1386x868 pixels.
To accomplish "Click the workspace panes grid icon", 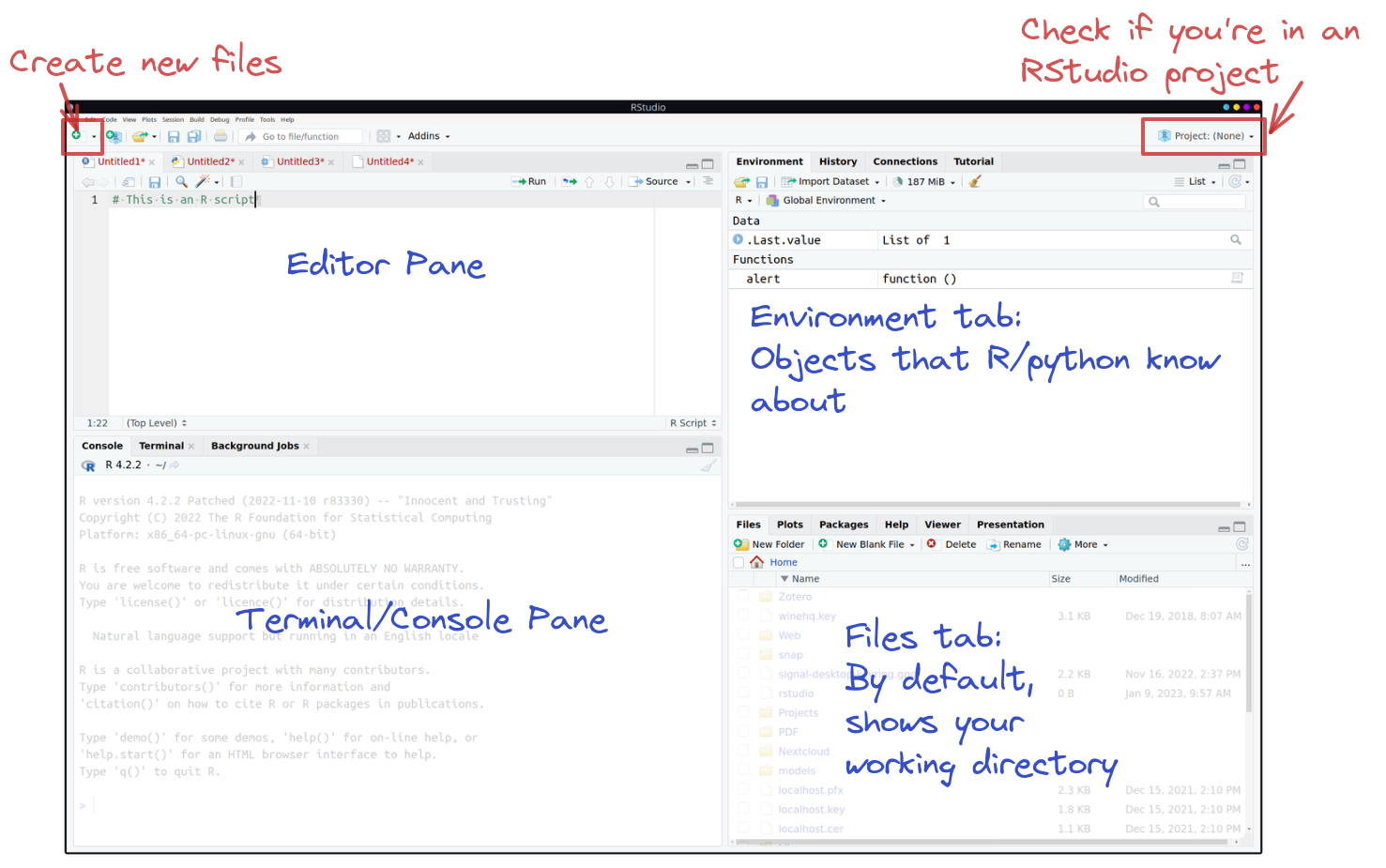I will 384,136.
